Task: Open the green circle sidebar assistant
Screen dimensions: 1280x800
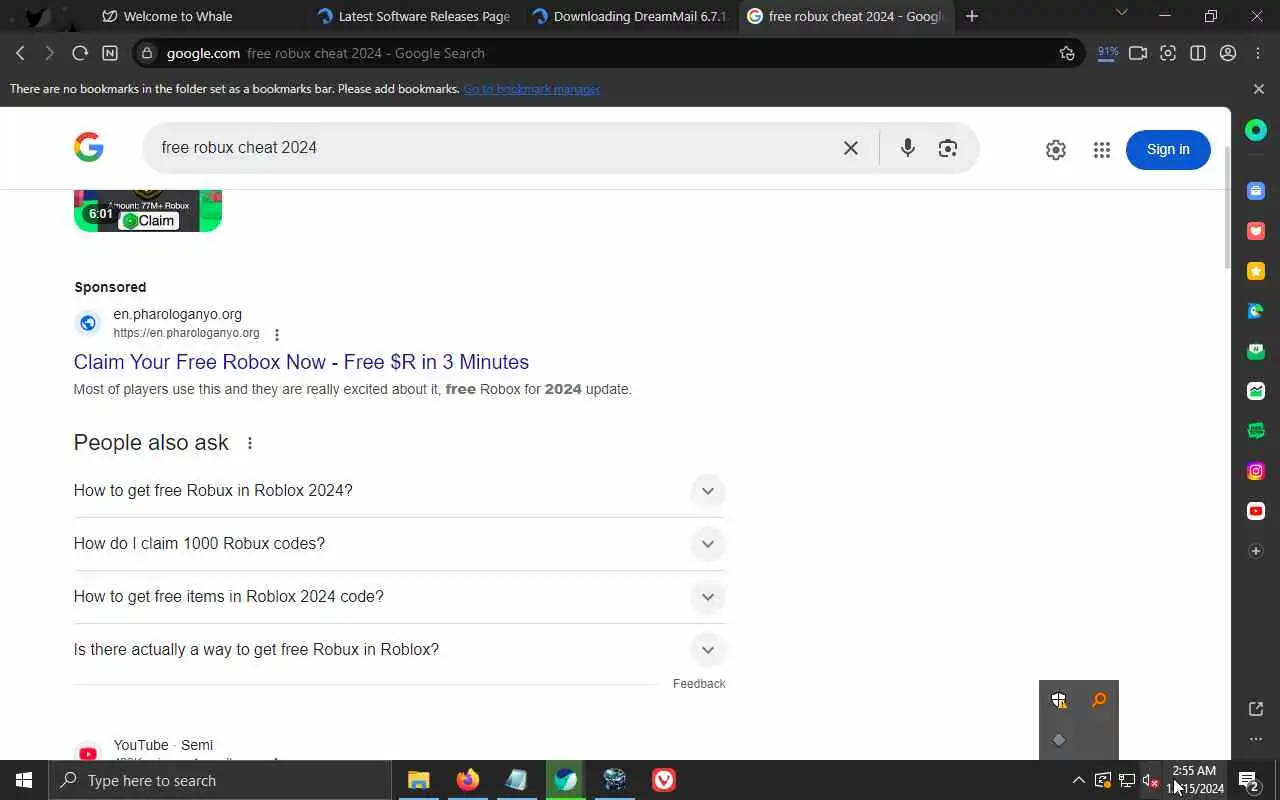Action: [x=1256, y=130]
